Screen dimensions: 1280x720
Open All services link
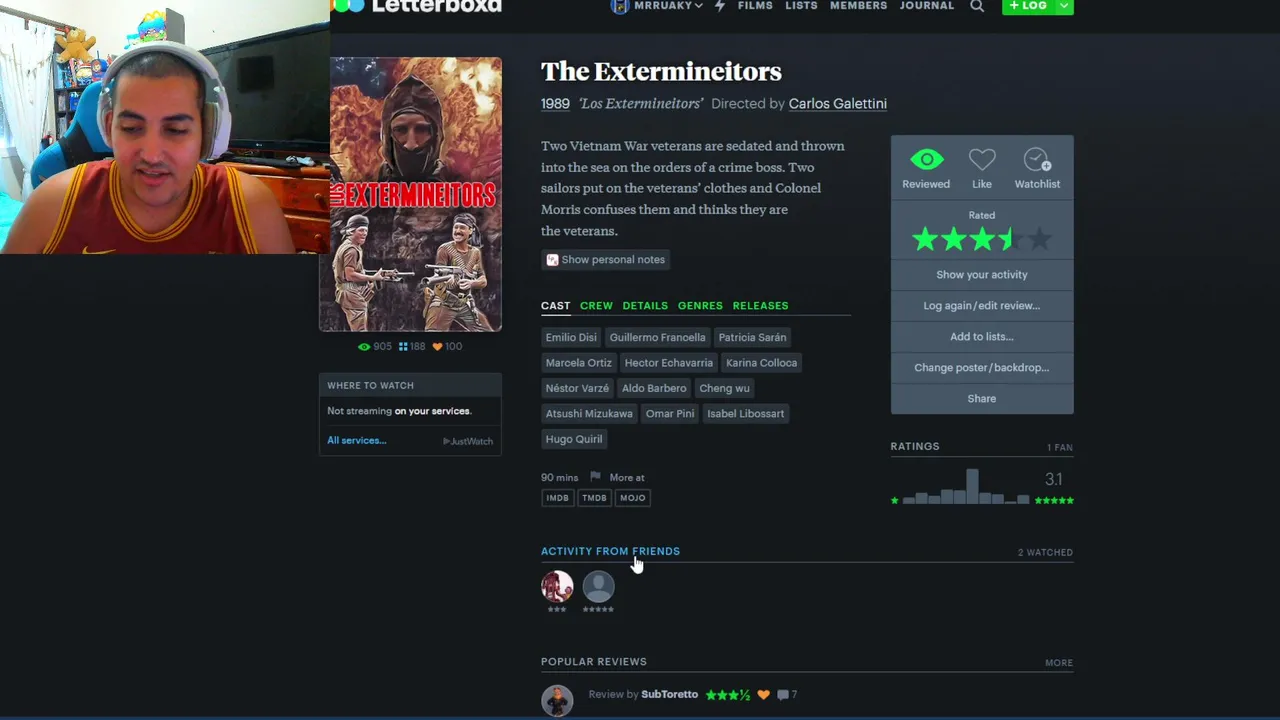(x=356, y=441)
